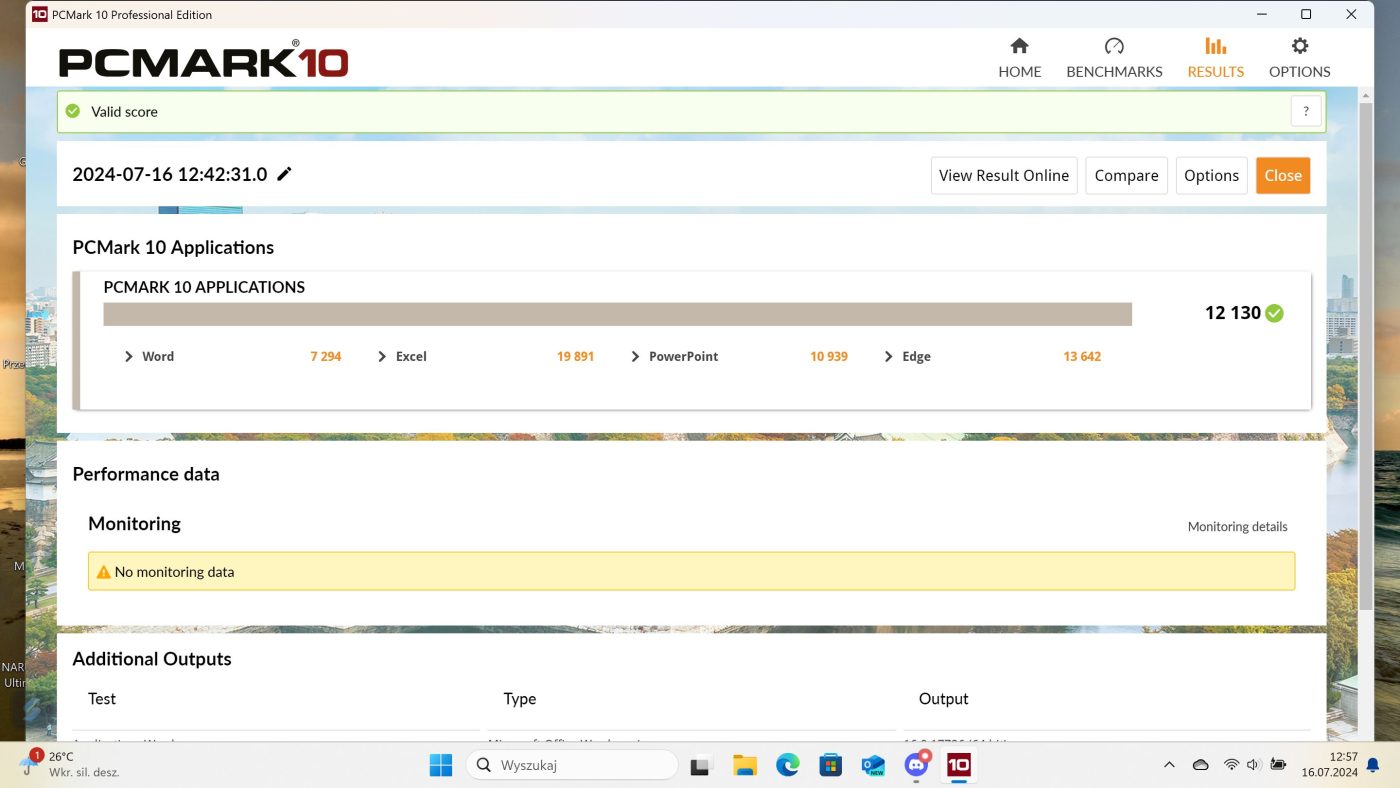Open help question mark on Valid score

1305,111
